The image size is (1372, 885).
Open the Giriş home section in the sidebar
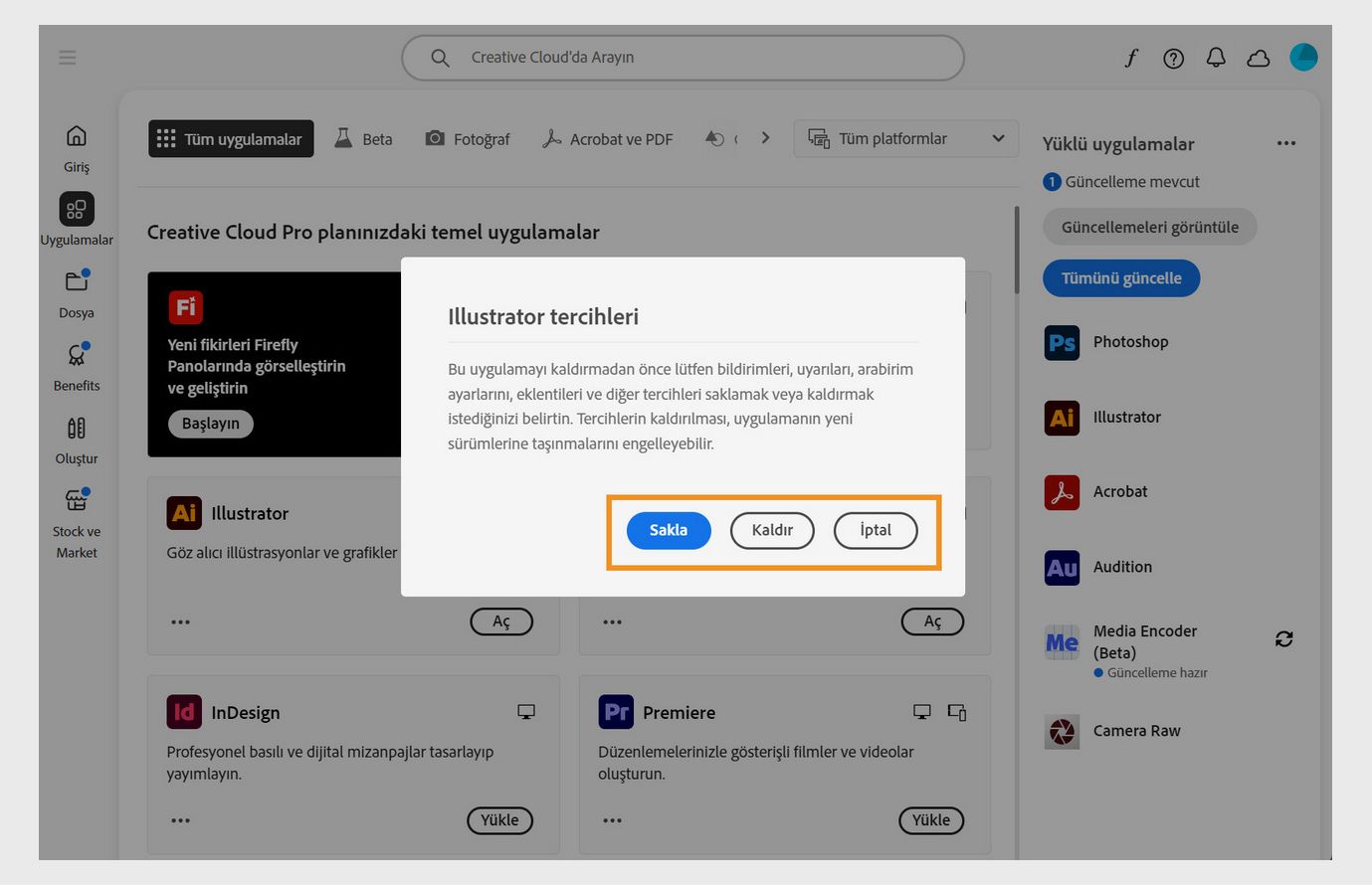pos(76,146)
